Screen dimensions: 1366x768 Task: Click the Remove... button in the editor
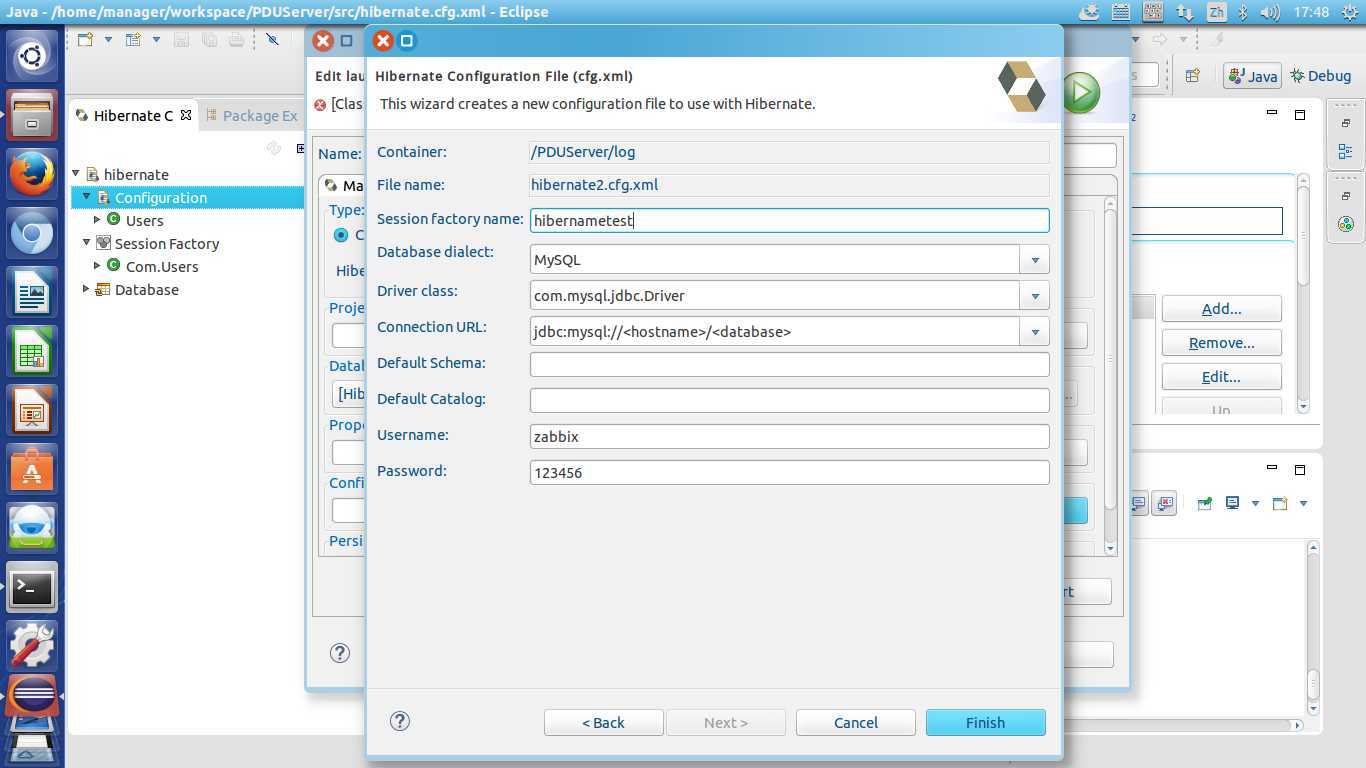(1221, 343)
